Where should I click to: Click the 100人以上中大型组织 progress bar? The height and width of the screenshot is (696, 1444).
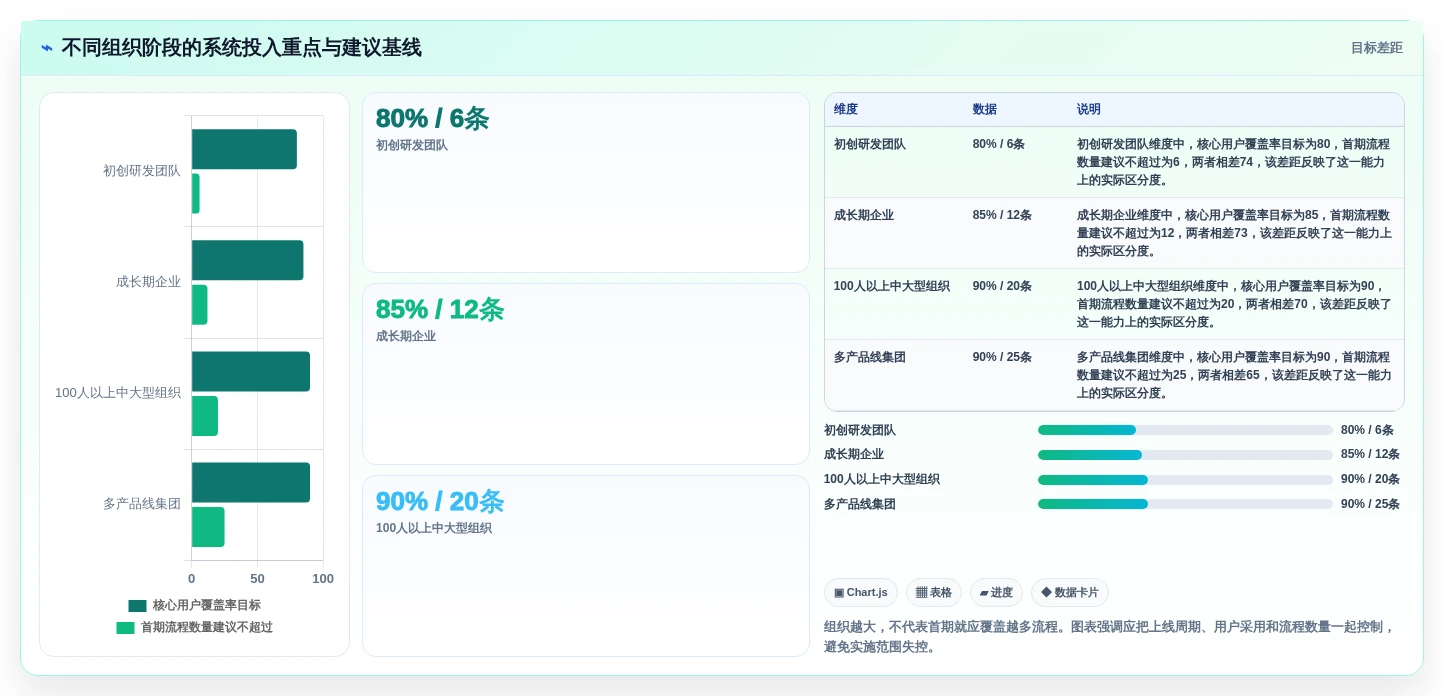(x=1185, y=480)
